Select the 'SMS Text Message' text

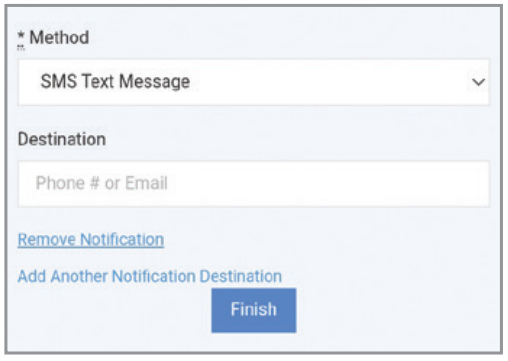point(115,82)
